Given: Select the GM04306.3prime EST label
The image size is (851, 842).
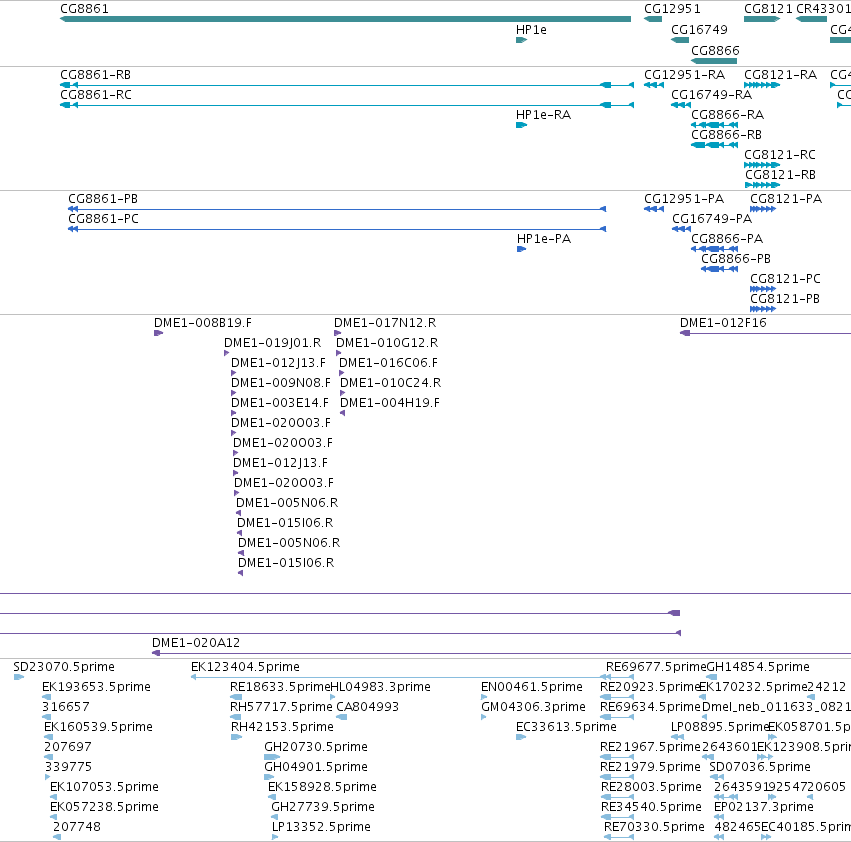Looking at the screenshot, I should pos(533,706).
